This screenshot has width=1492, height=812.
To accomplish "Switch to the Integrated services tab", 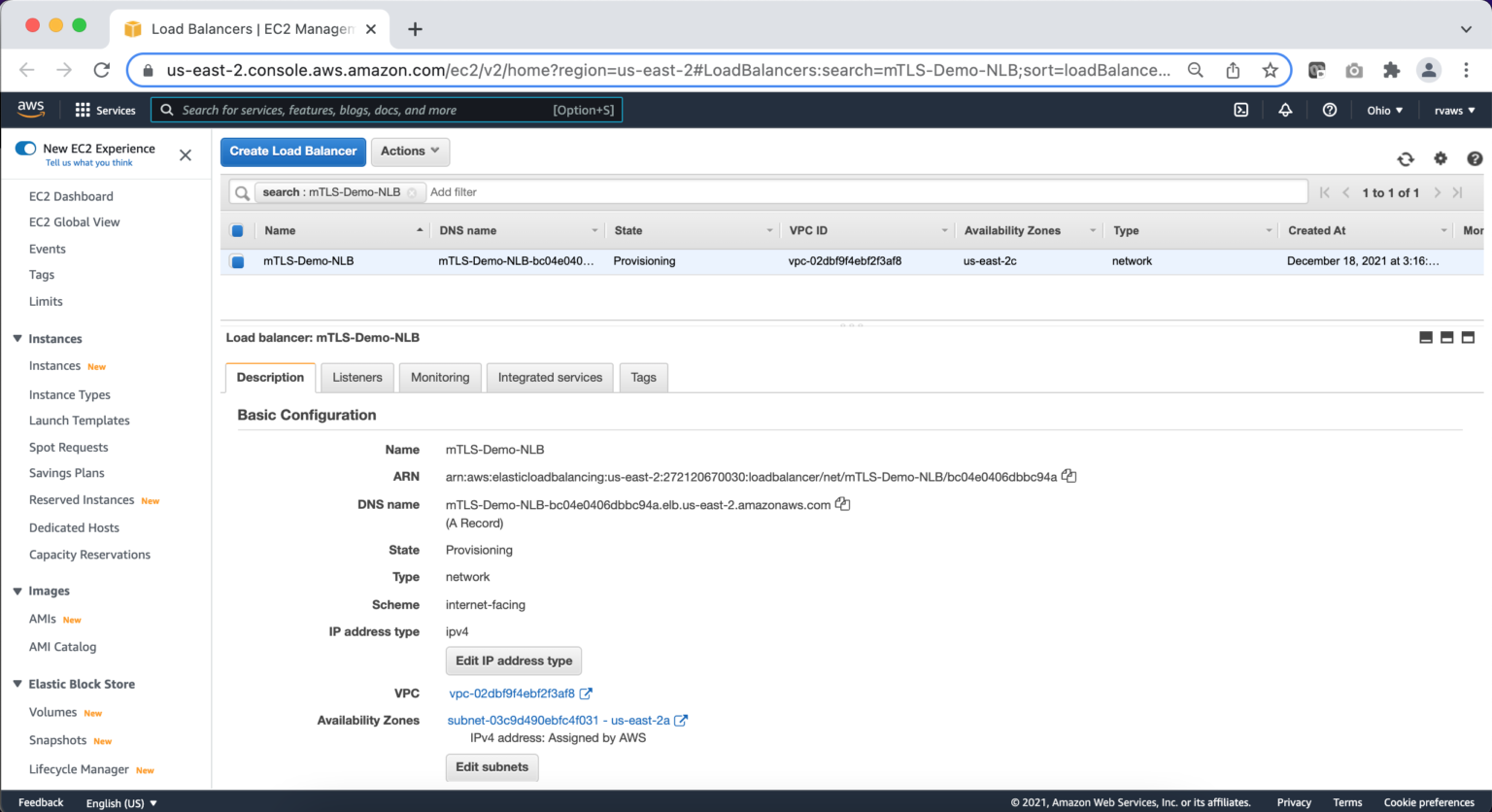I will pyautogui.click(x=550, y=378).
